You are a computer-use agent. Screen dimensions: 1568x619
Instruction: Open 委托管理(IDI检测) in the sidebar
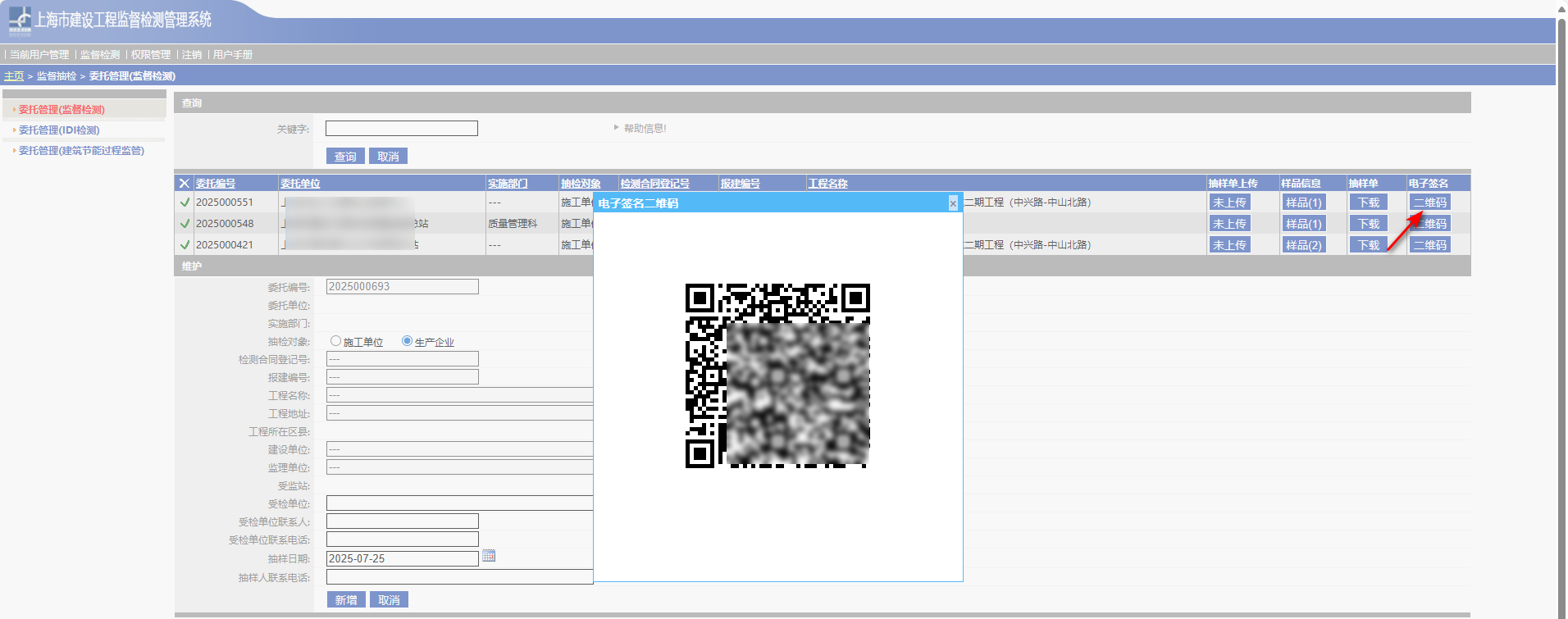pyautogui.click(x=59, y=130)
